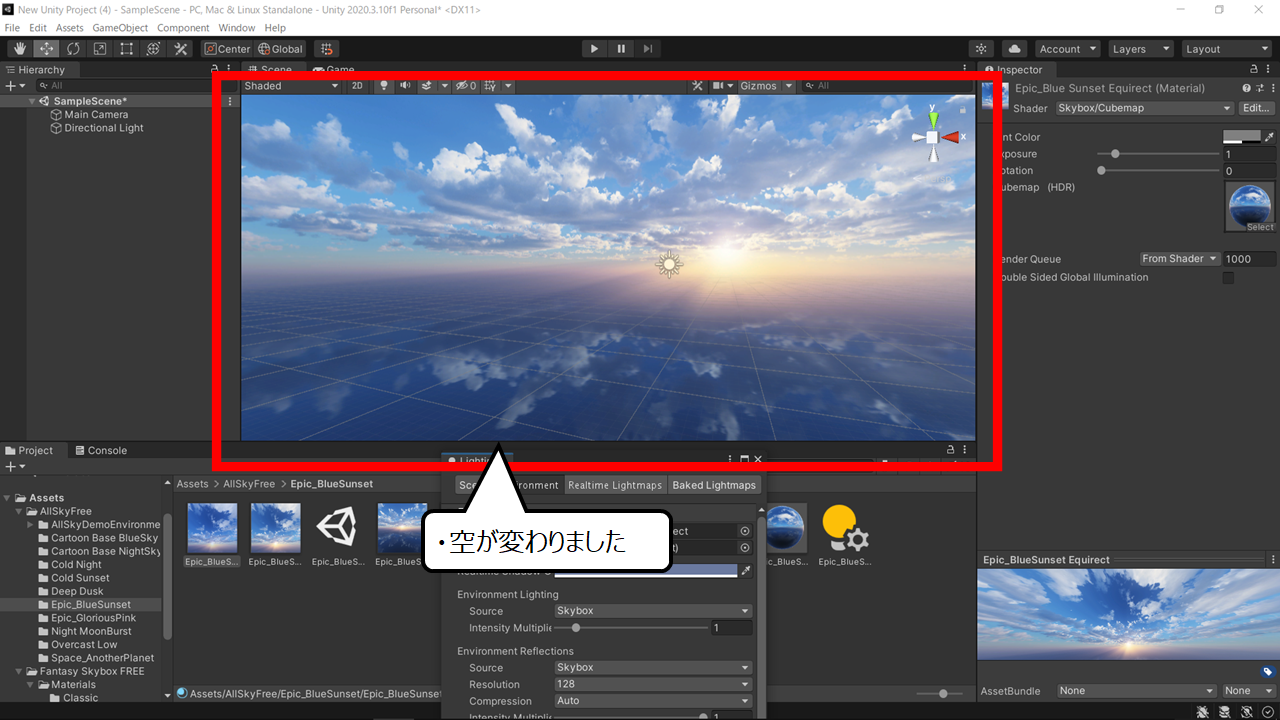Screen dimensions: 1280x720
Task: Click Select under Cubemap thumbnail
Action: 1260,227
